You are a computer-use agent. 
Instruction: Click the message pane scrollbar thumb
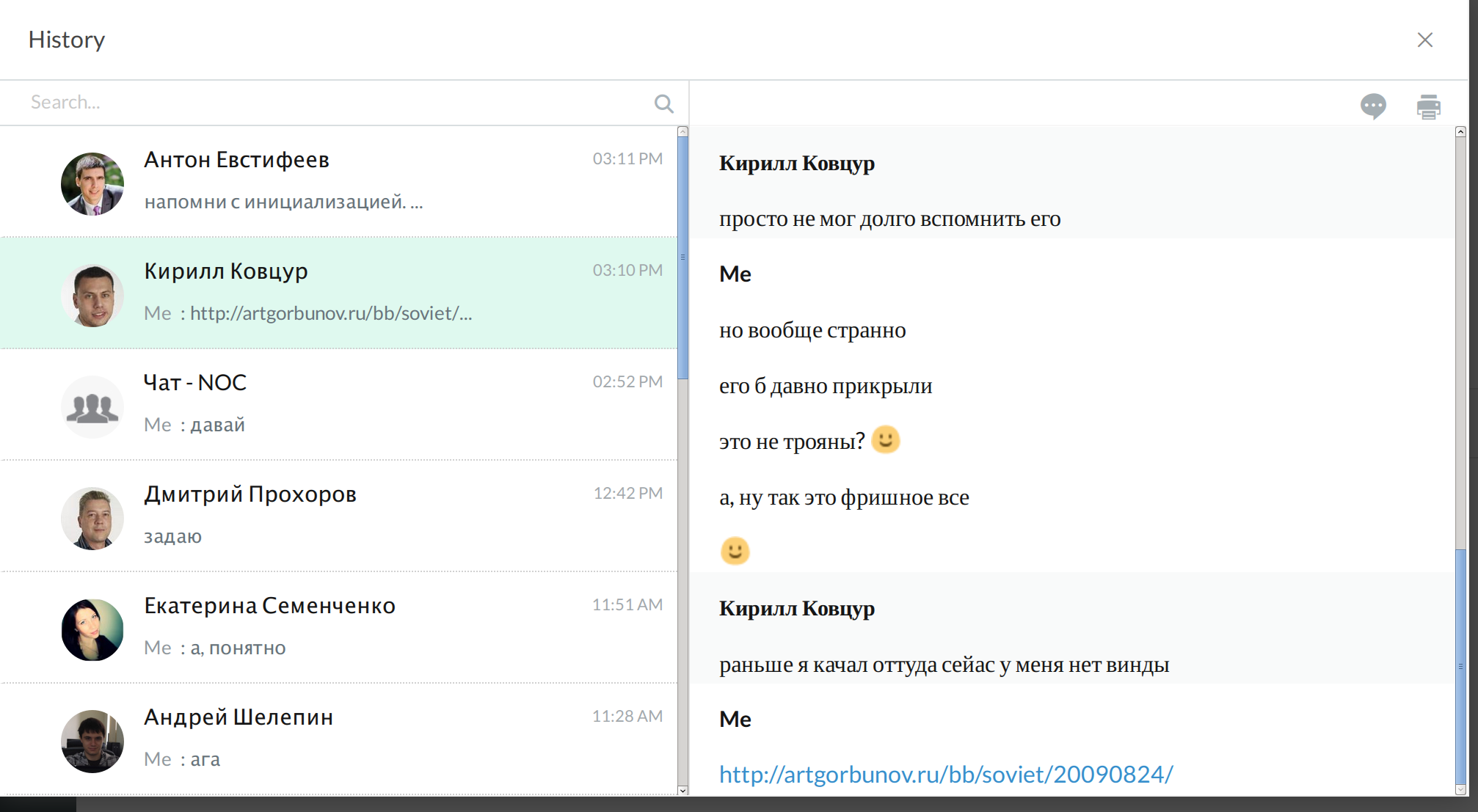(1460, 666)
